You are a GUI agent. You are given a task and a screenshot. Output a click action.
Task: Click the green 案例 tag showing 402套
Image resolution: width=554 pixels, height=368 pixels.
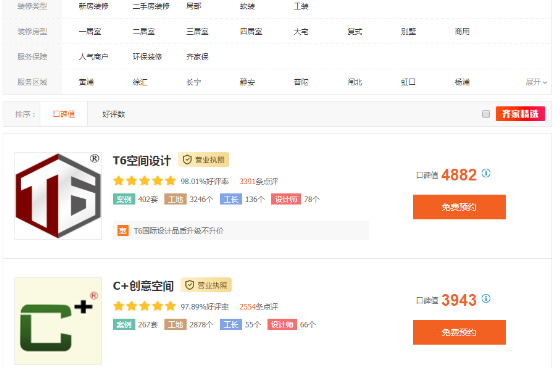124,199
